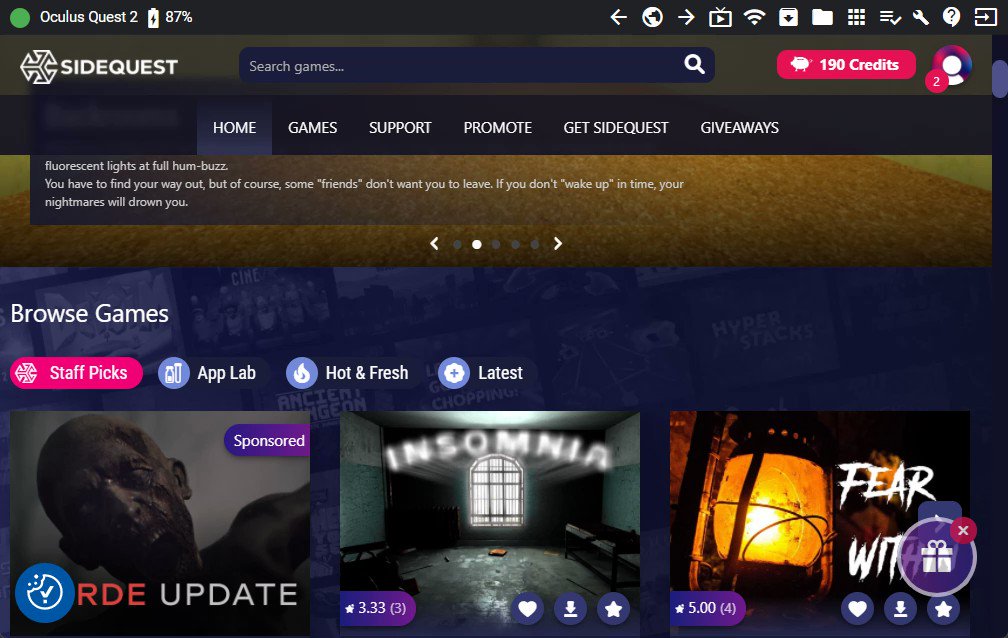Image resolution: width=1008 pixels, height=638 pixels.
Task: Select the fourth carousel dot
Action: click(516, 244)
